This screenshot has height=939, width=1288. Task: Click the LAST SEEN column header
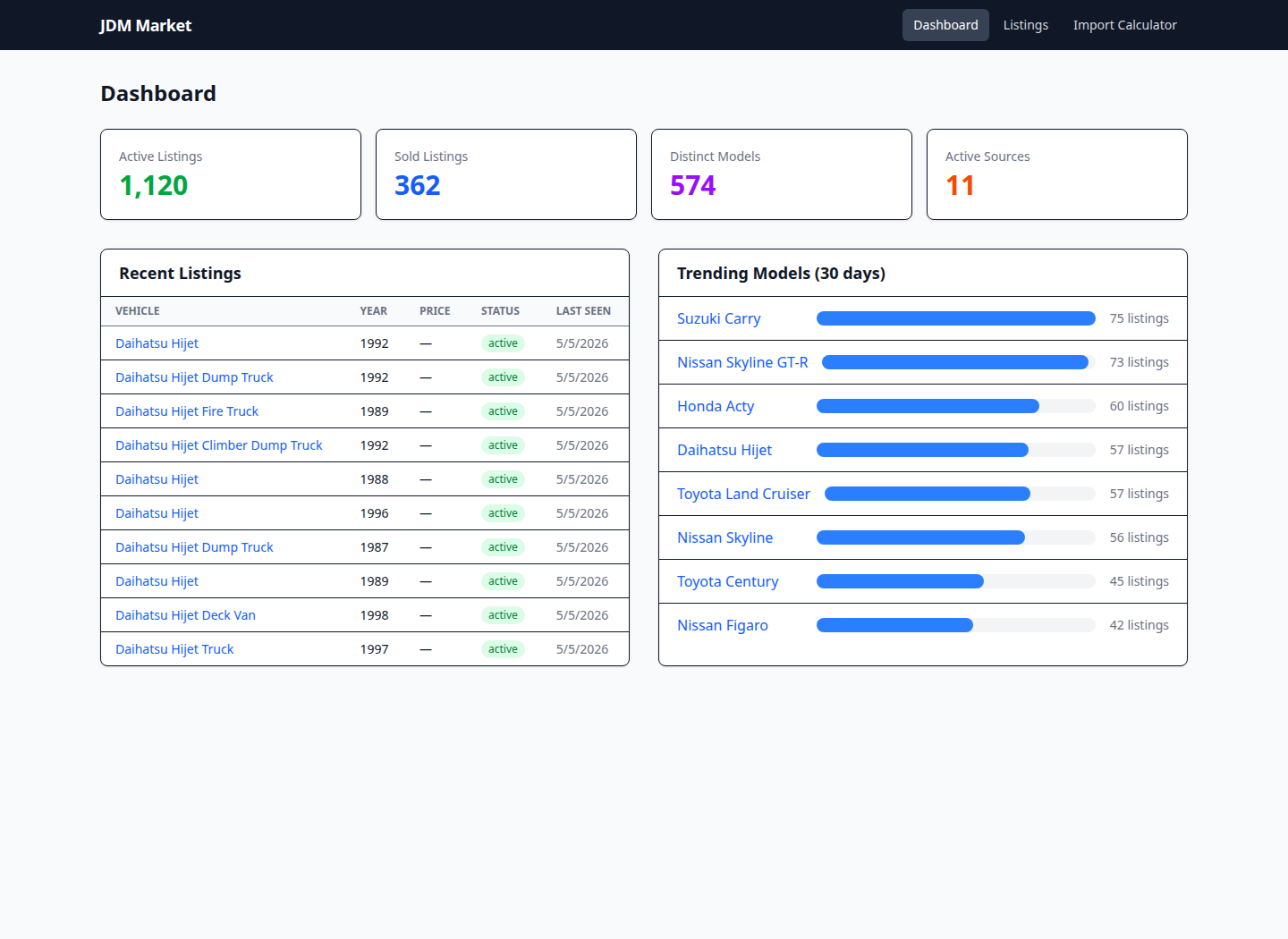583,311
